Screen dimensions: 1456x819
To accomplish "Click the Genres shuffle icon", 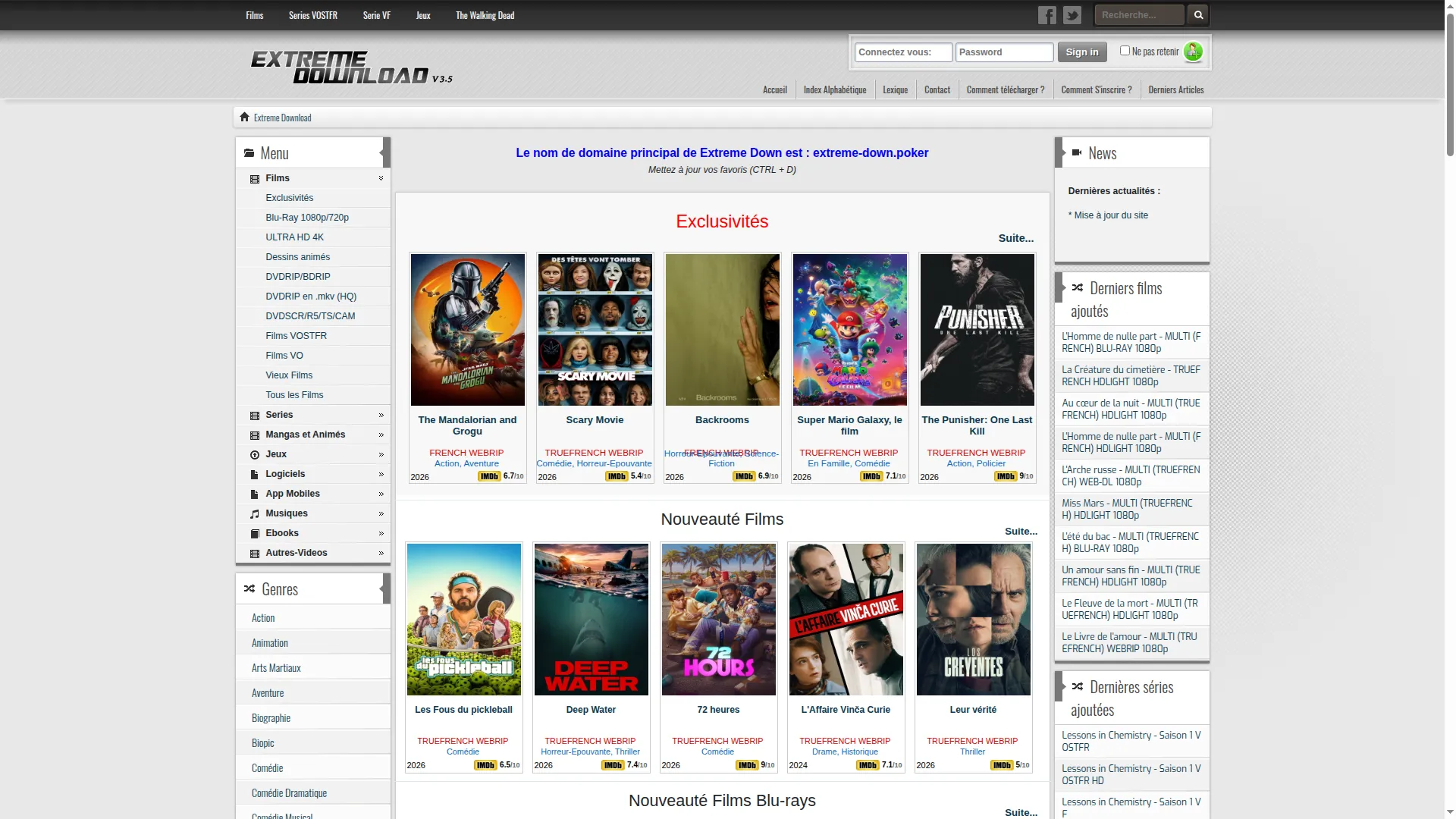I will [249, 588].
